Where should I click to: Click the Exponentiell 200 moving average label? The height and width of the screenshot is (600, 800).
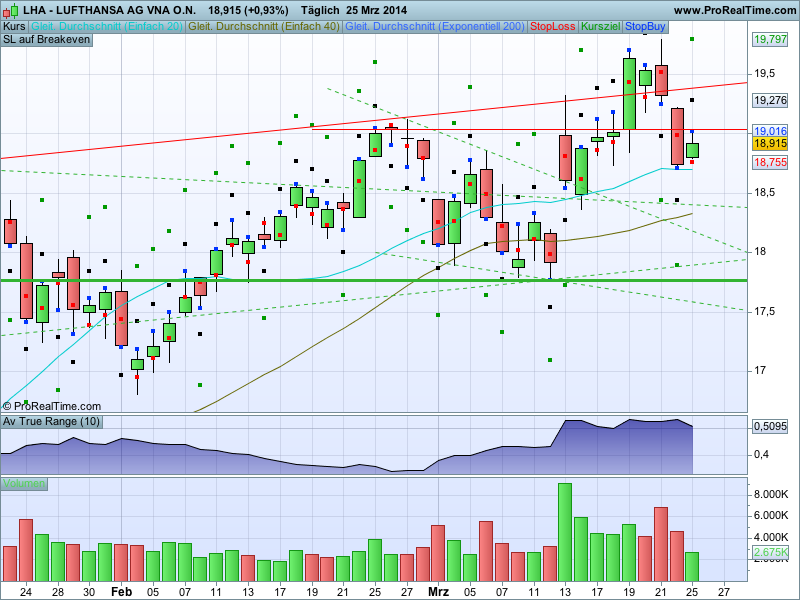pyautogui.click(x=435, y=27)
